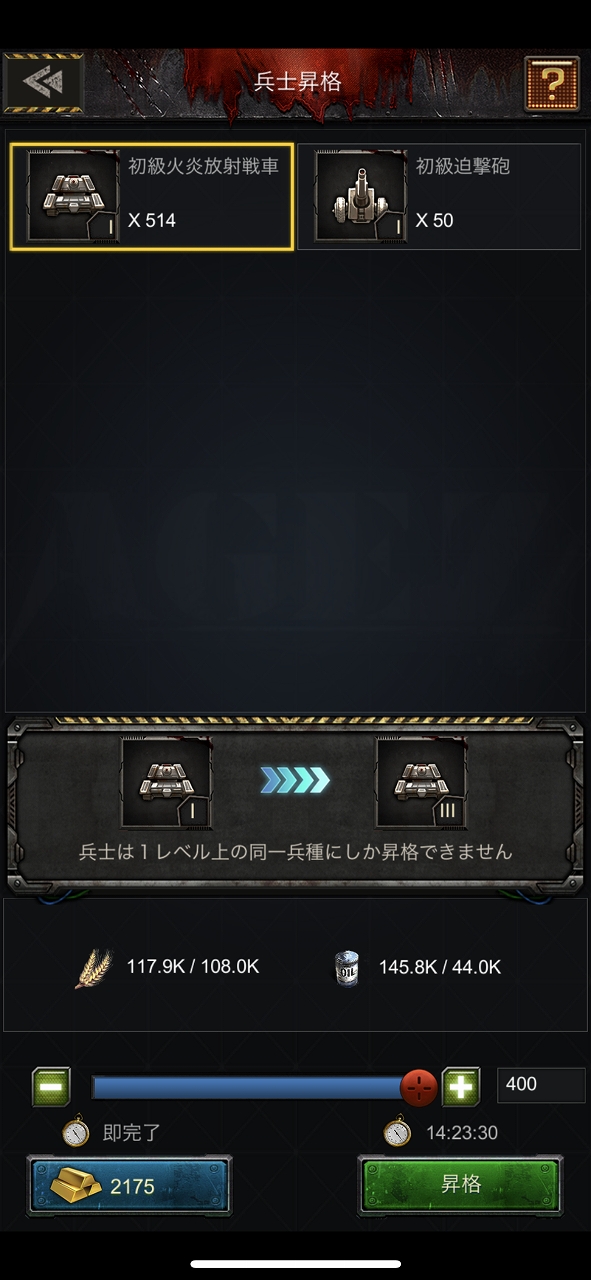Click the blue quantity slider track
The height and width of the screenshot is (1280, 591).
tap(255, 1087)
